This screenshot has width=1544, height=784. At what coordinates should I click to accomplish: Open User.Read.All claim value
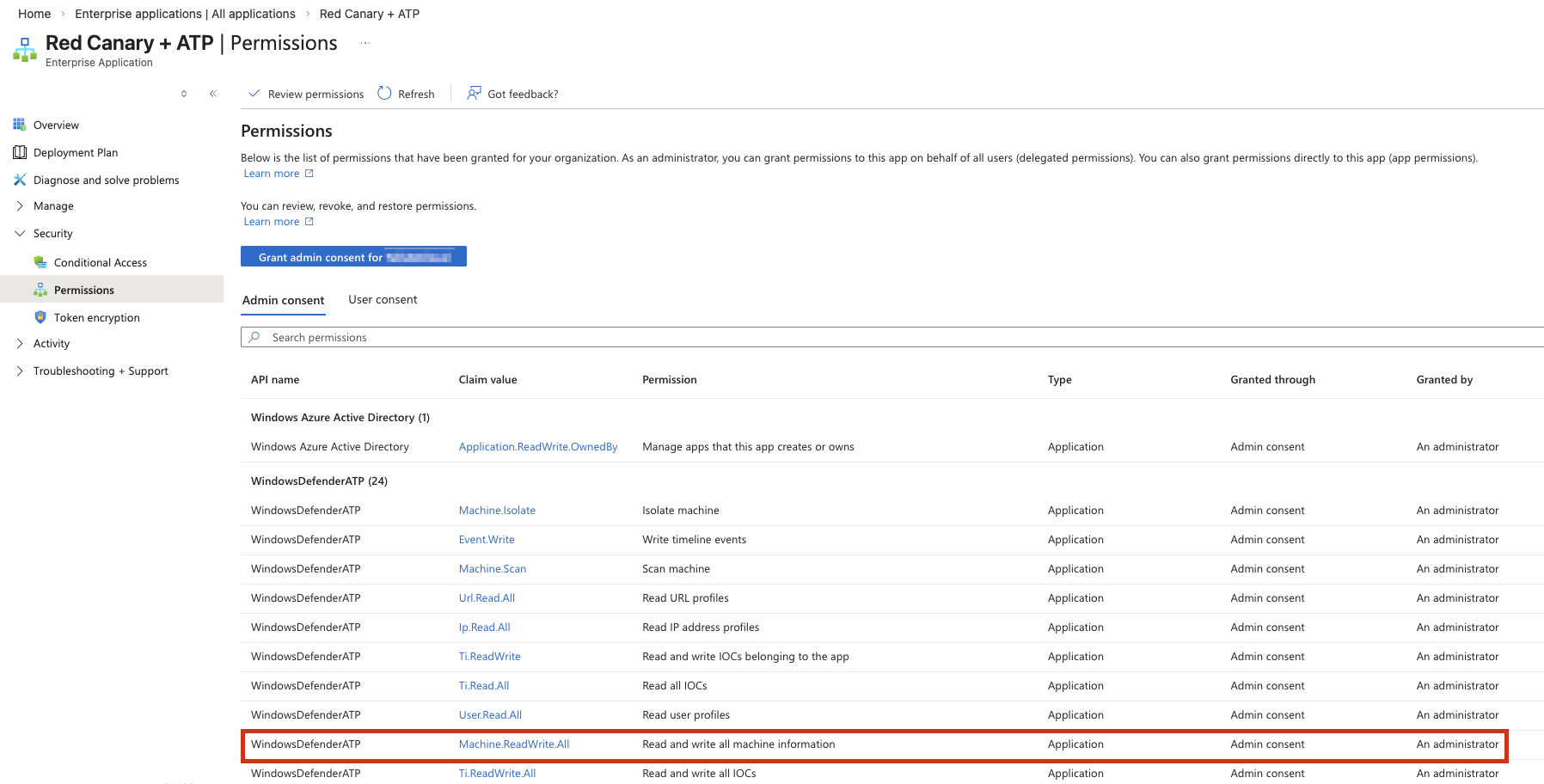490,714
